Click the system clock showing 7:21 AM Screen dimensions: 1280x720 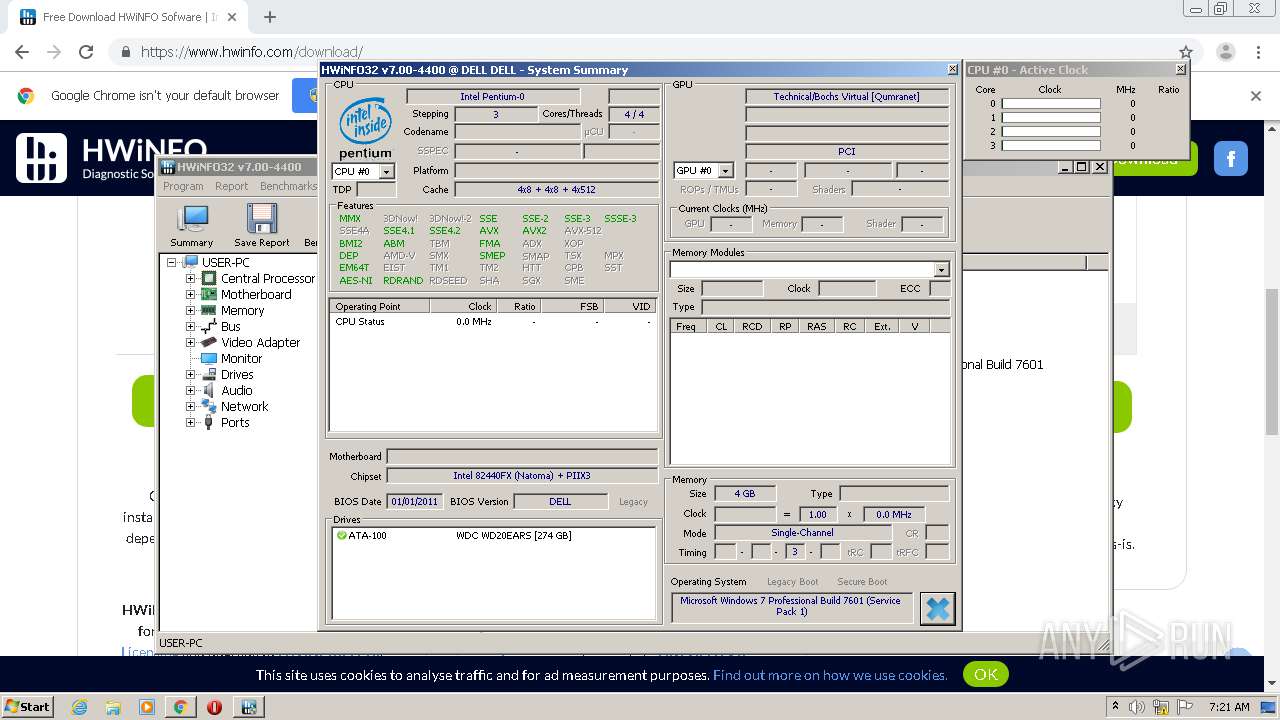1229,707
